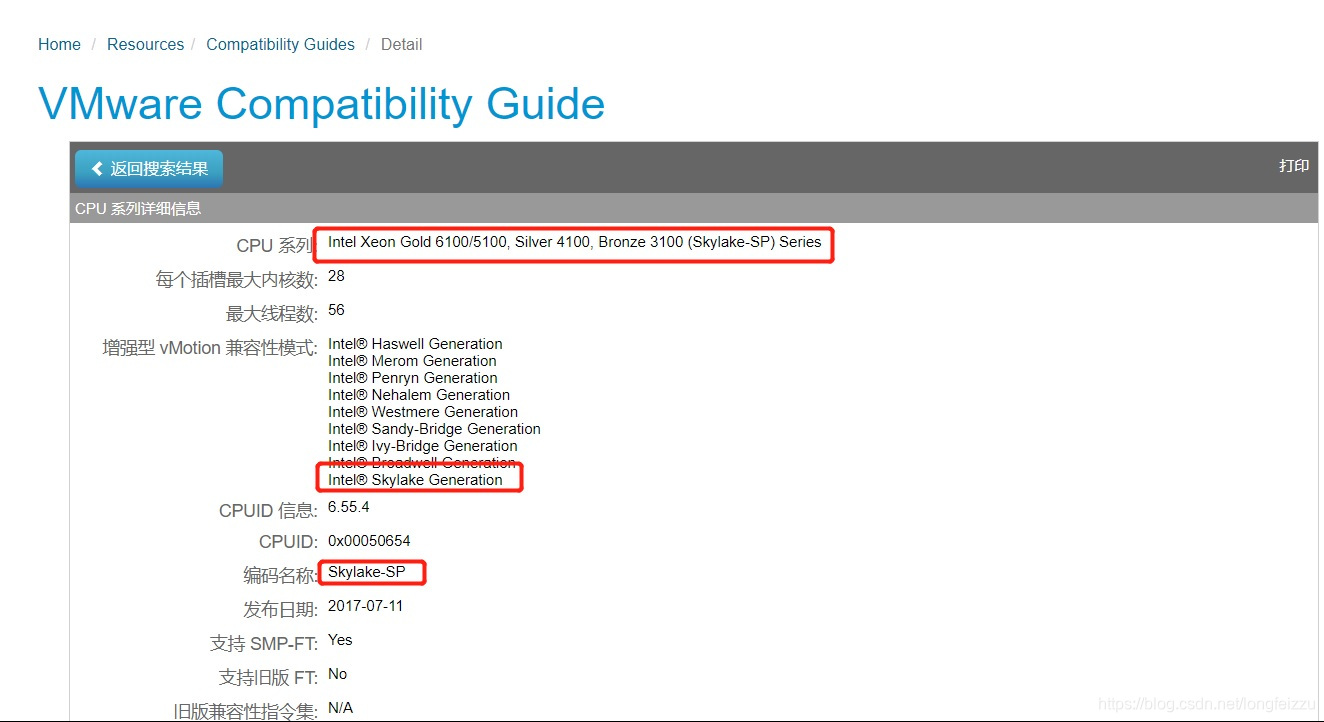
Task: Click the 打印 print link
Action: (x=1294, y=166)
